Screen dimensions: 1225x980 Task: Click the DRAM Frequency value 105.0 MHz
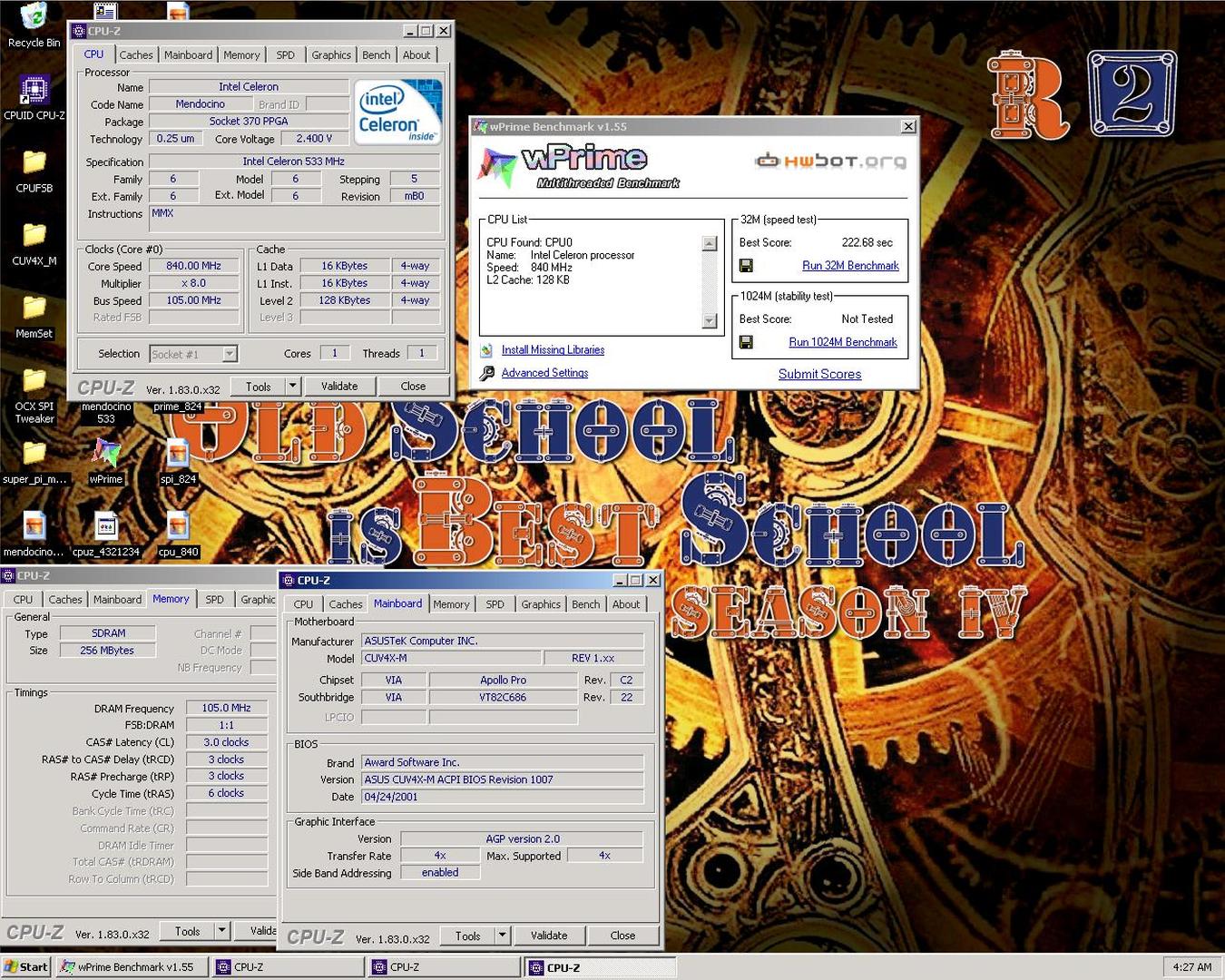(227, 708)
